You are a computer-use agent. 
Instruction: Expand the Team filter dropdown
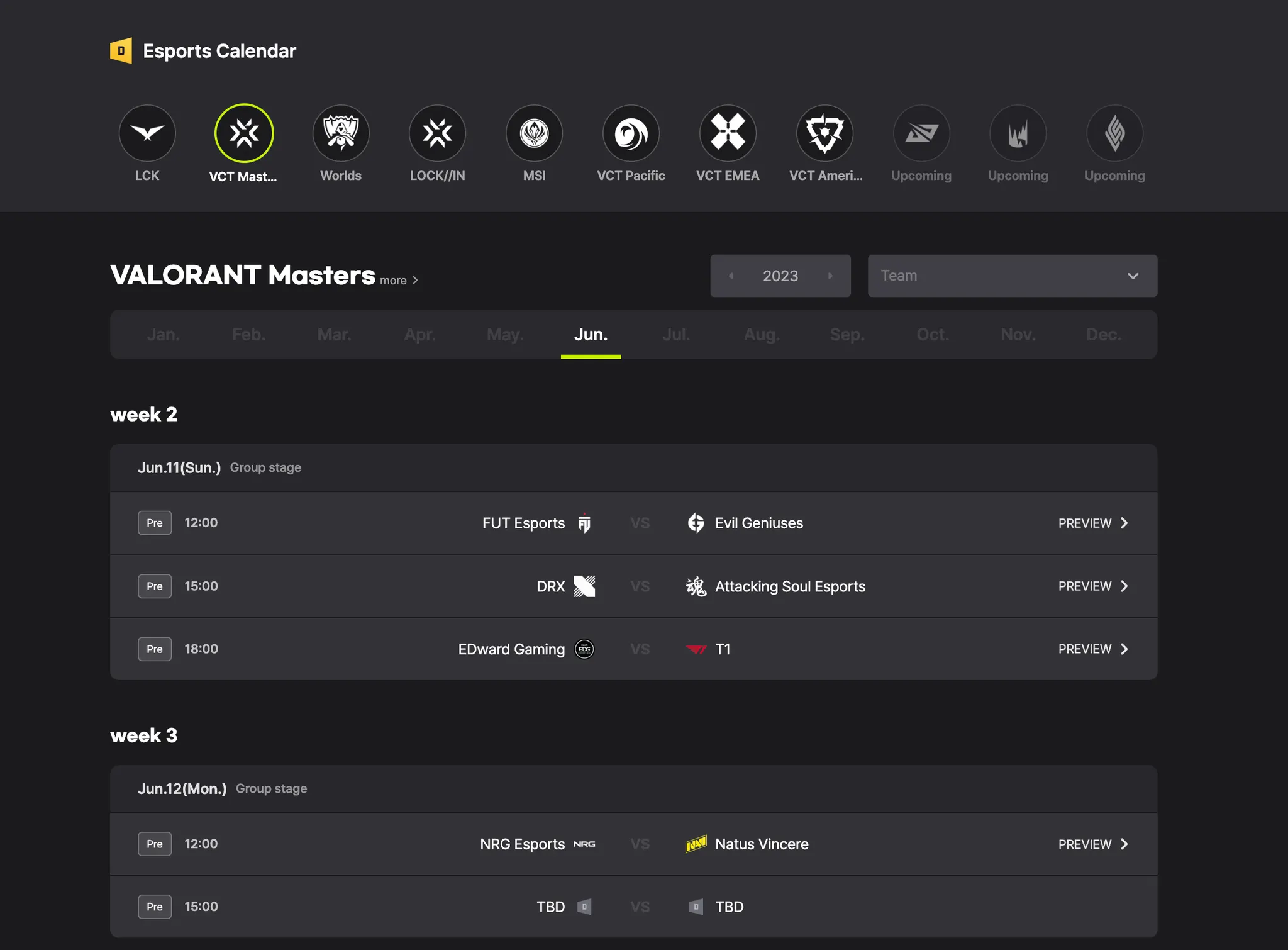click(1012, 276)
